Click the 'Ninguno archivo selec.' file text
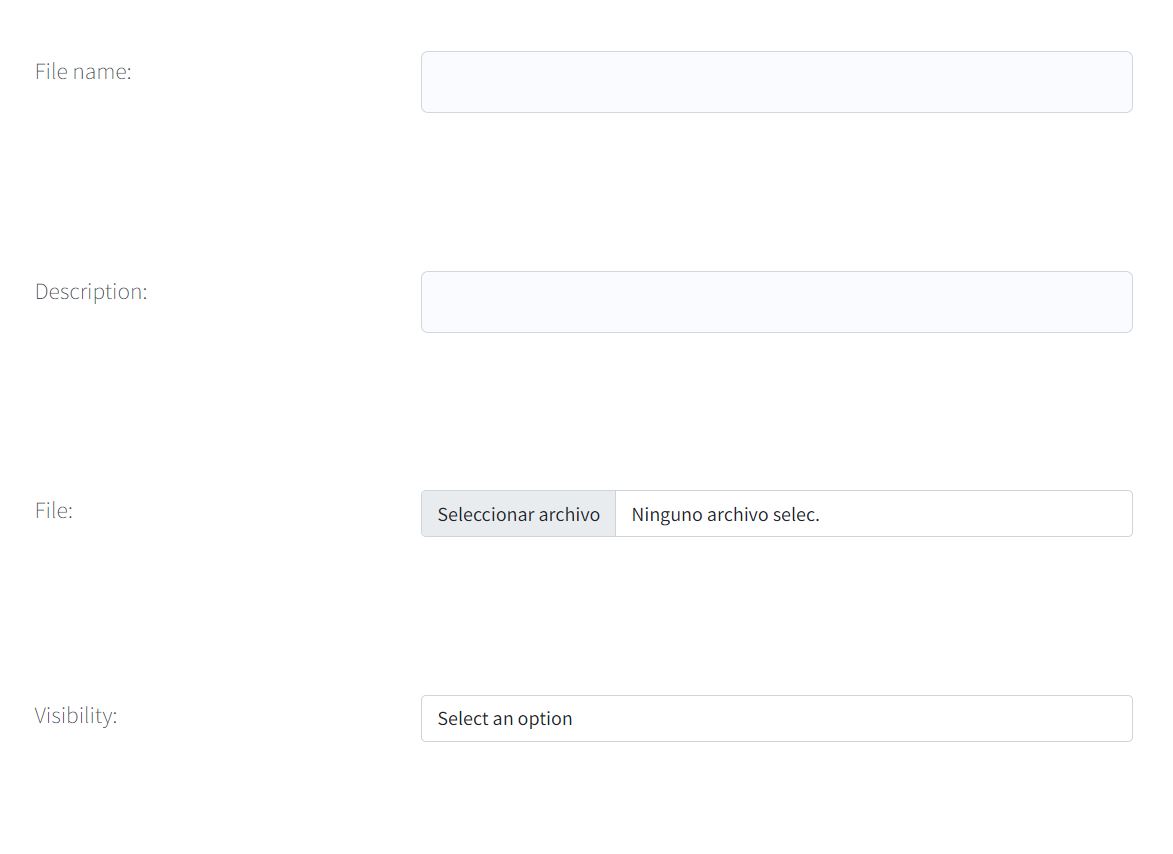Image resolution: width=1173 pixels, height=854 pixels. click(x=725, y=514)
